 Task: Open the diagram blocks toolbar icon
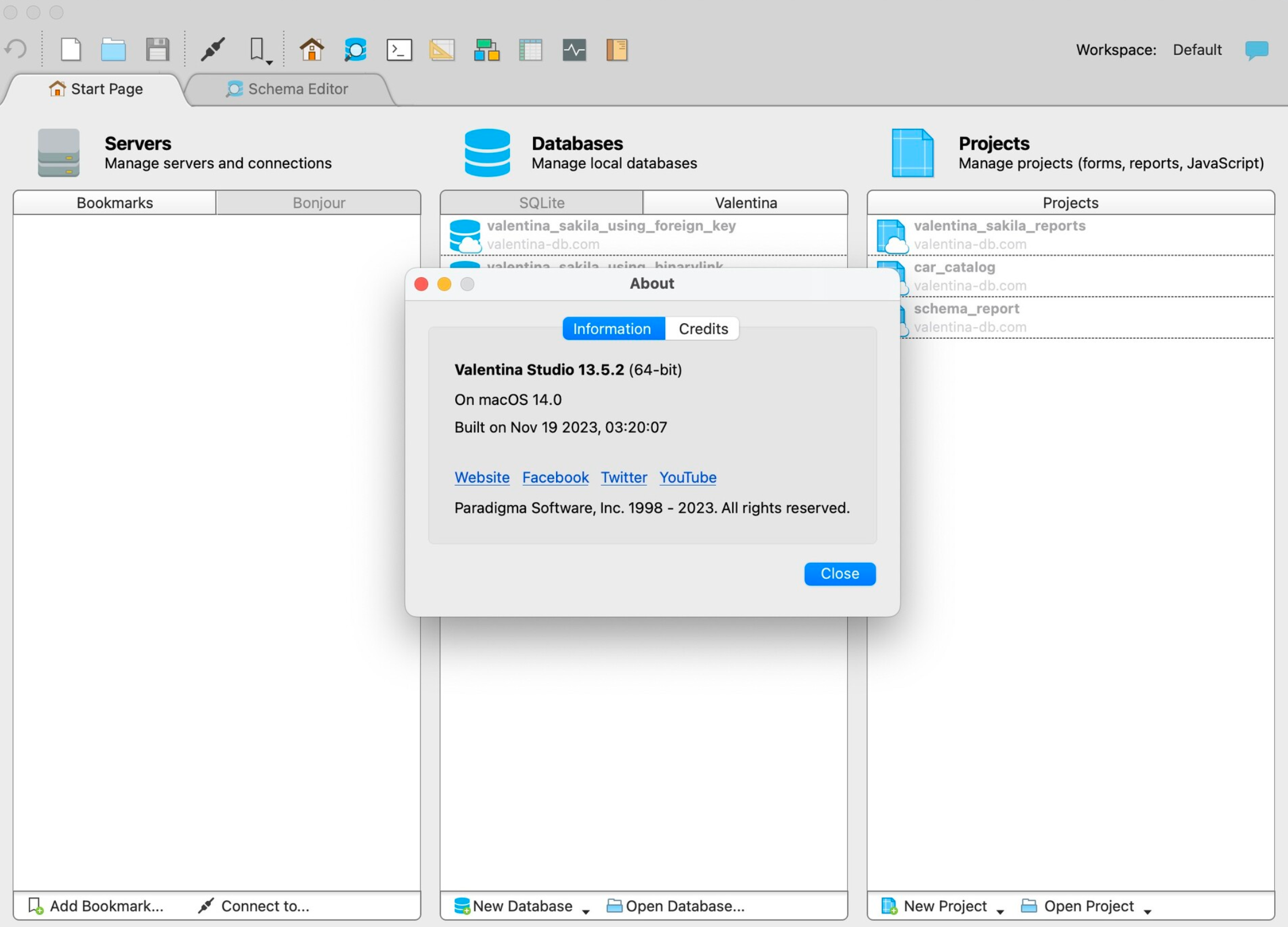coord(486,50)
